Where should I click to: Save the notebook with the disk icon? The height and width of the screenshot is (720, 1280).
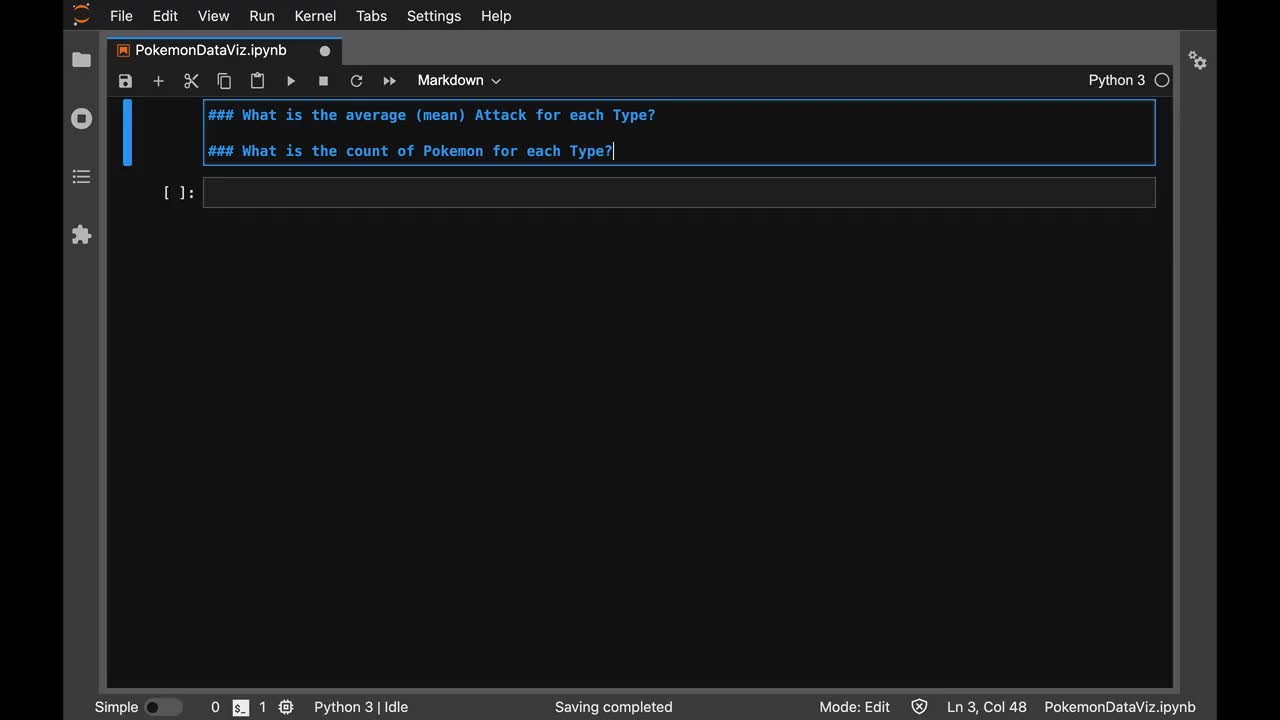coord(125,81)
